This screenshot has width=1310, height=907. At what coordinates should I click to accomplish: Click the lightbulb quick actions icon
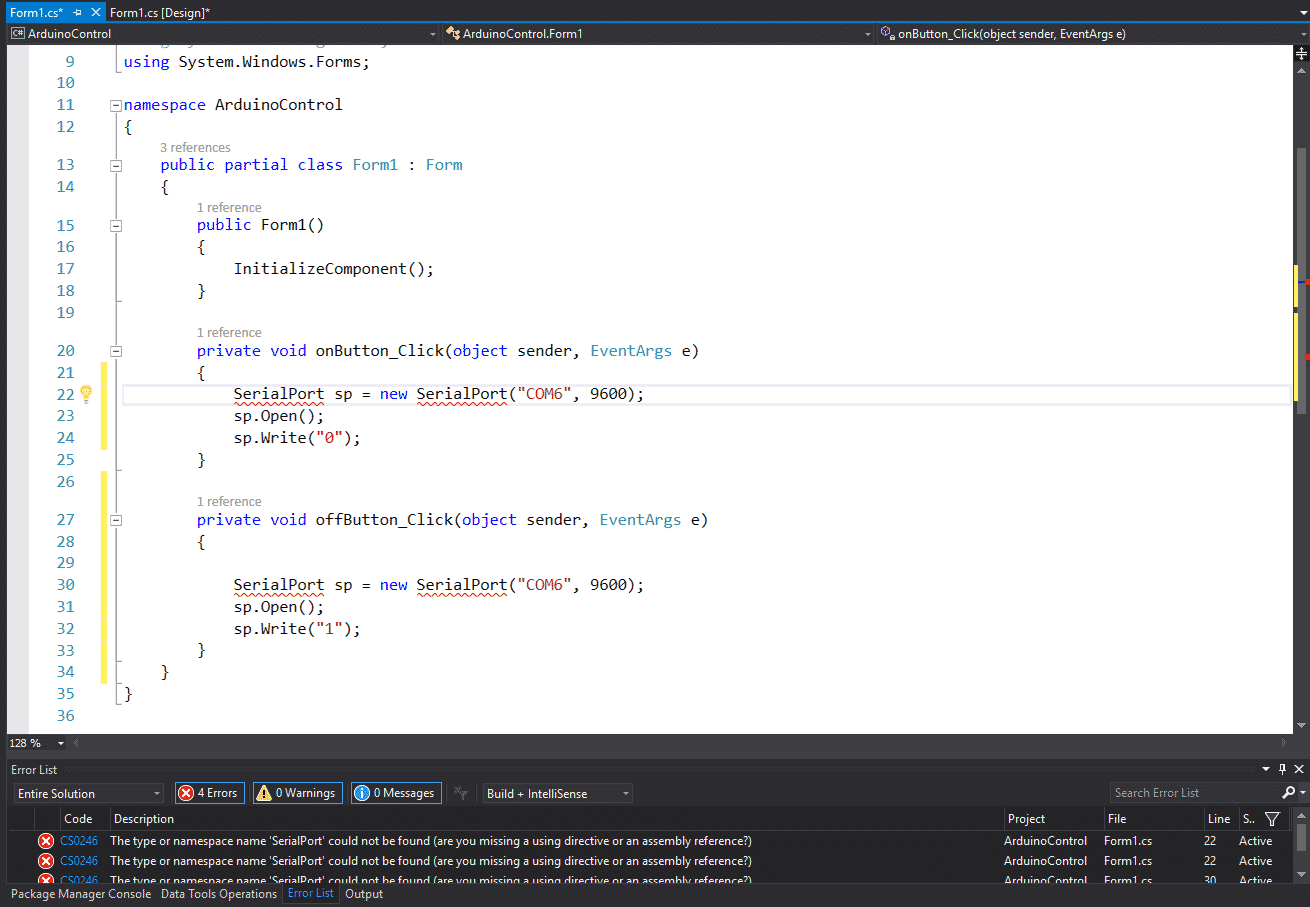[x=86, y=394]
